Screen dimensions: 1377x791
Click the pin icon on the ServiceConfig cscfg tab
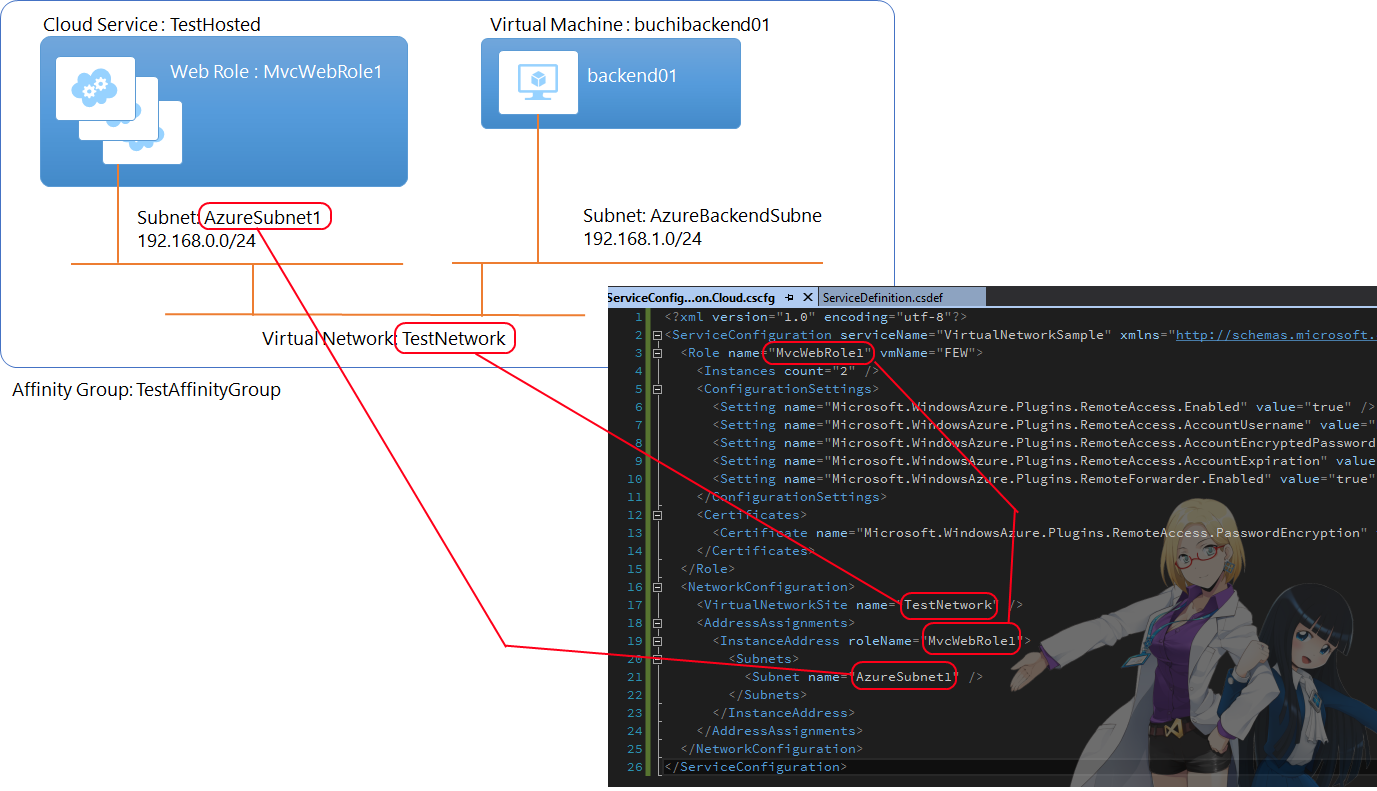pos(789,297)
